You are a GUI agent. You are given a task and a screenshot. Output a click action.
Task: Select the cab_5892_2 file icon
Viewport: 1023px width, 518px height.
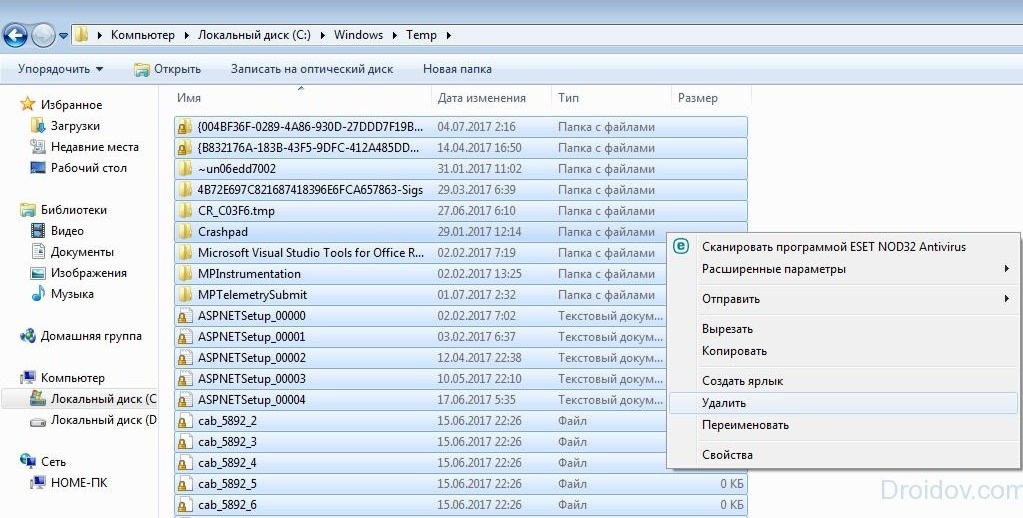coord(185,421)
